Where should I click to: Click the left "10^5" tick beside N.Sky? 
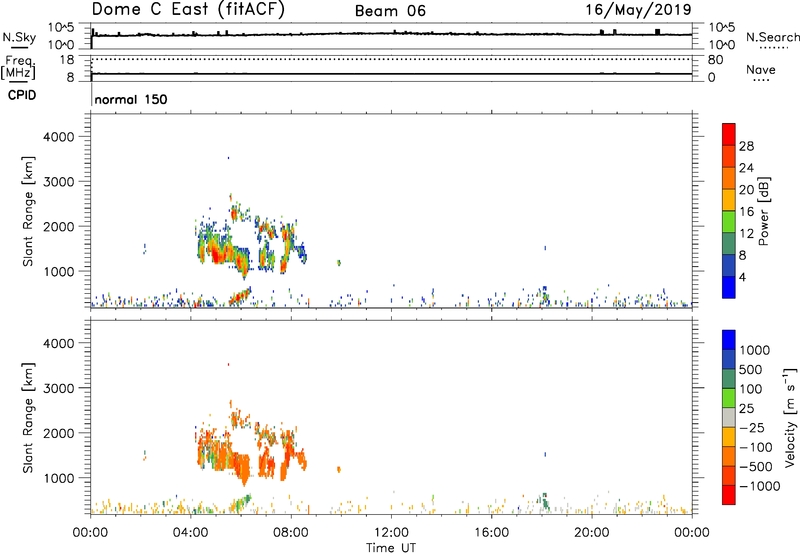(62, 28)
